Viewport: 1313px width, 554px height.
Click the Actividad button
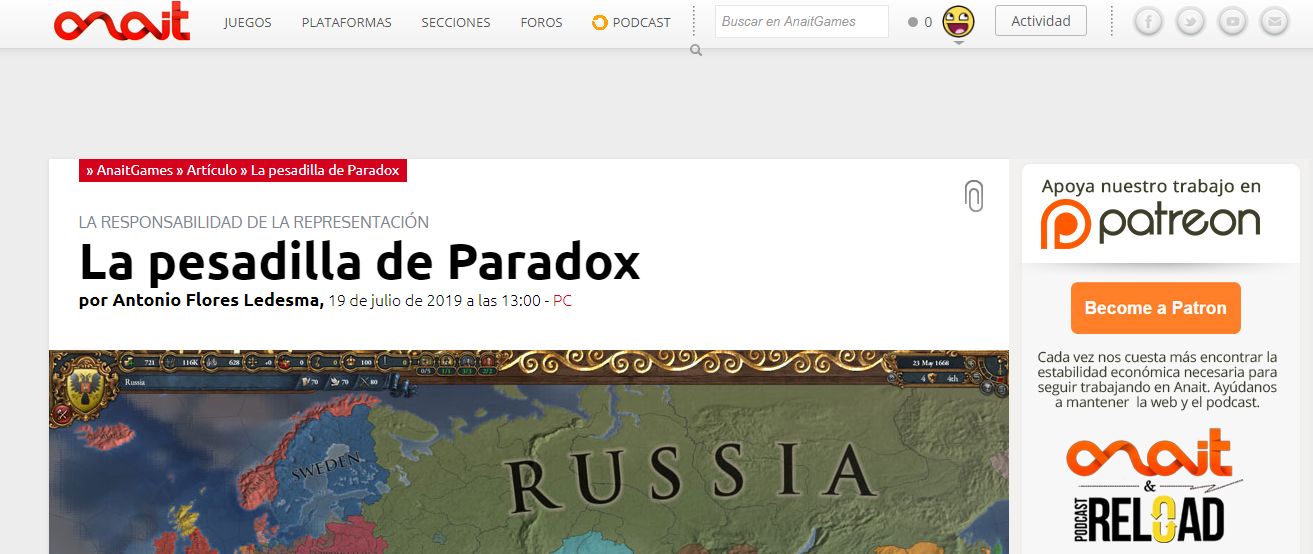click(x=1040, y=21)
